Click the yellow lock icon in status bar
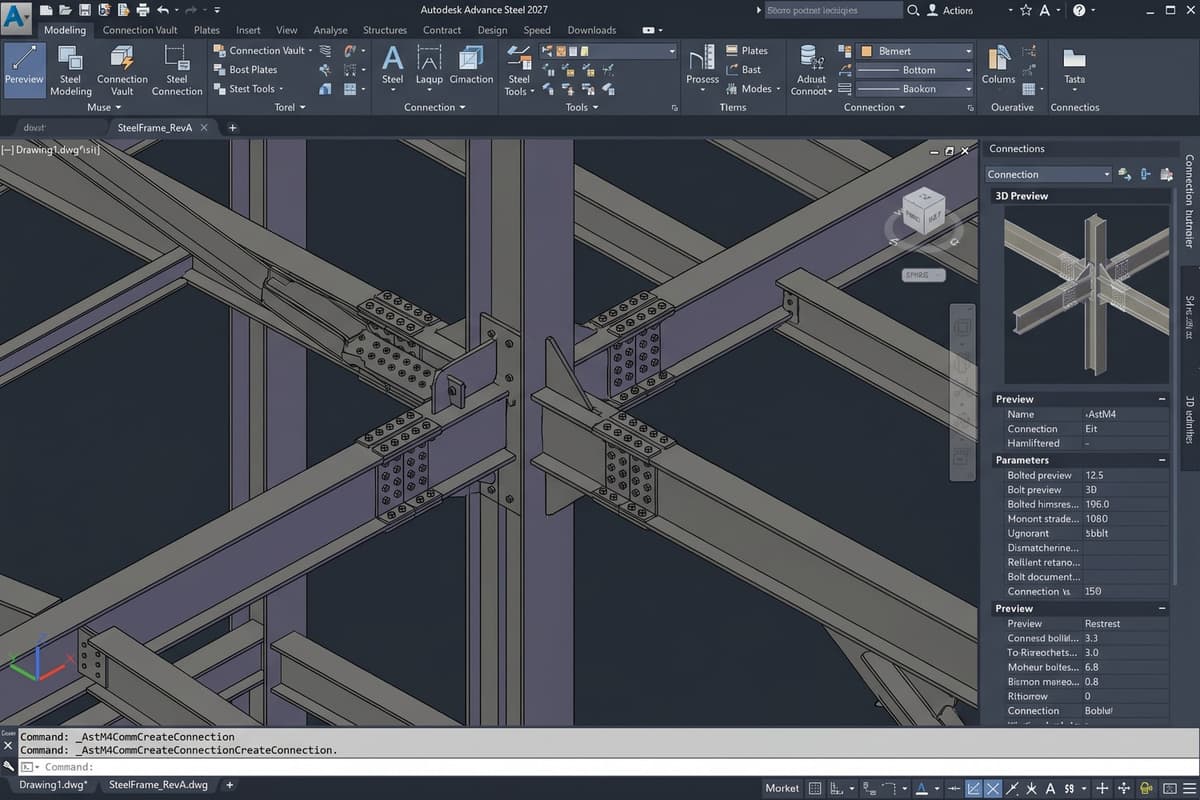 coord(1147,788)
